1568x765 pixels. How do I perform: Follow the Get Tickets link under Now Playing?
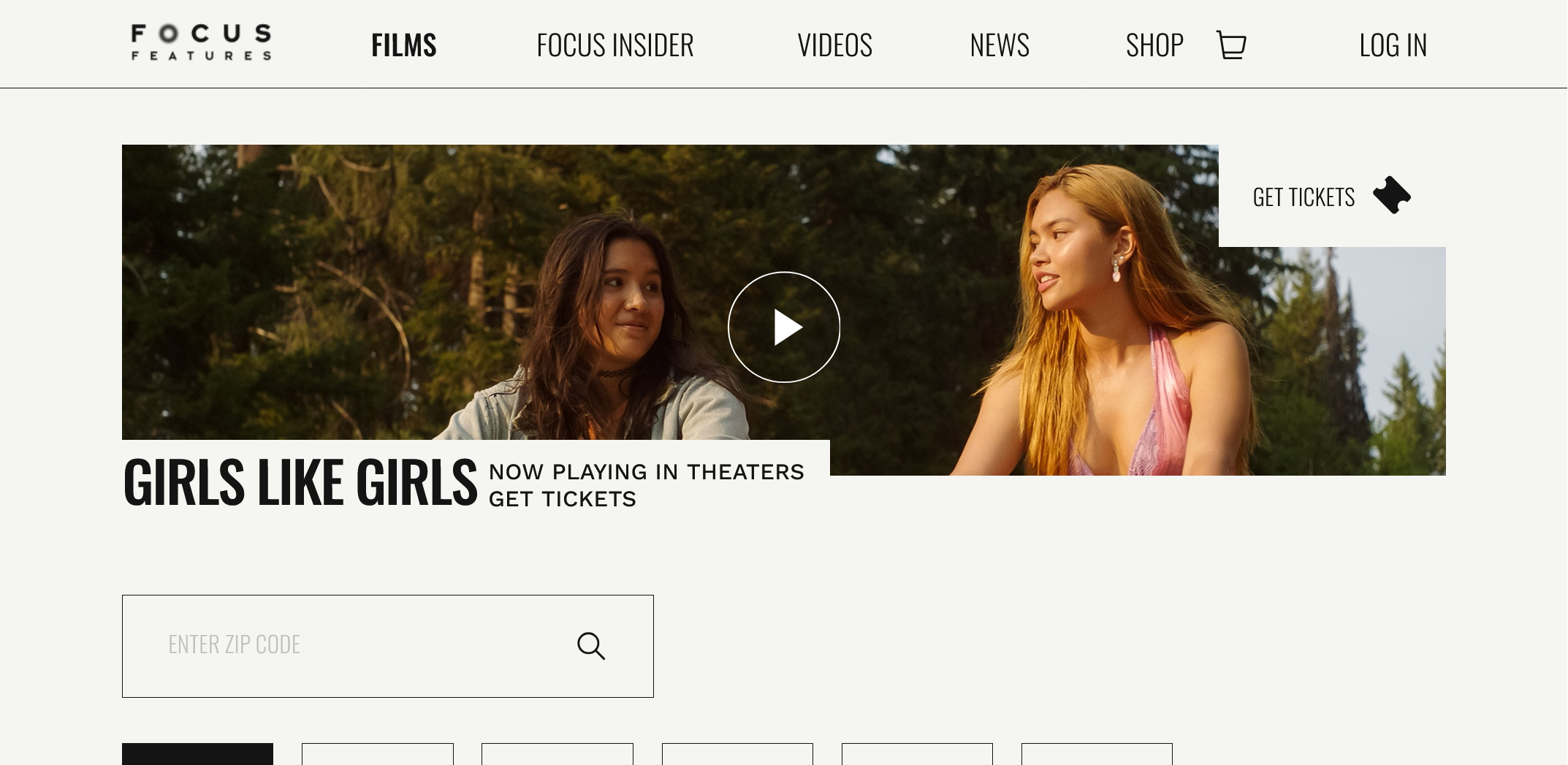[562, 499]
